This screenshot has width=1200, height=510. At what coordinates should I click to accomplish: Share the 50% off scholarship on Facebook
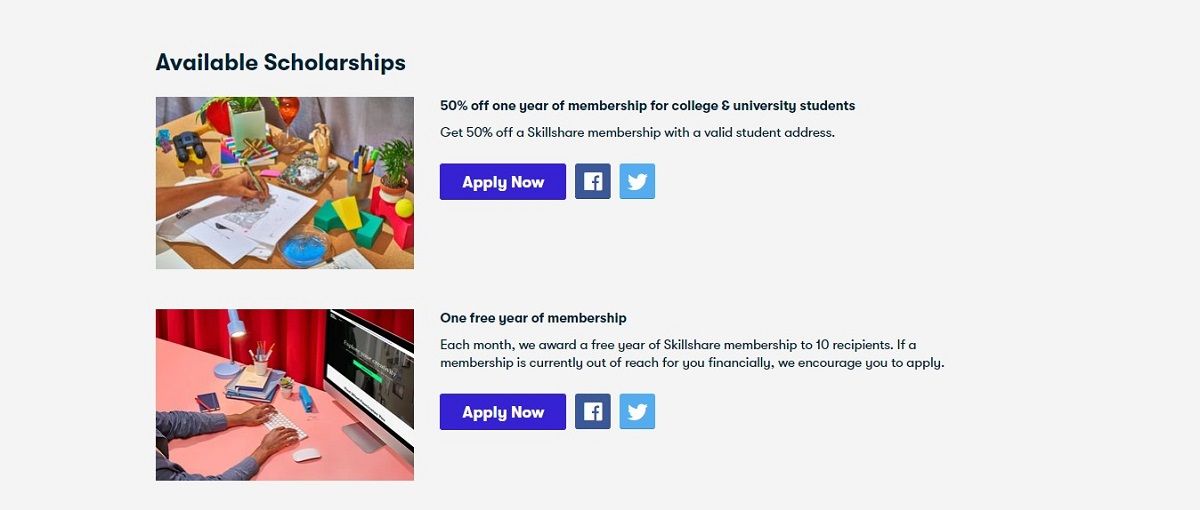coord(592,182)
